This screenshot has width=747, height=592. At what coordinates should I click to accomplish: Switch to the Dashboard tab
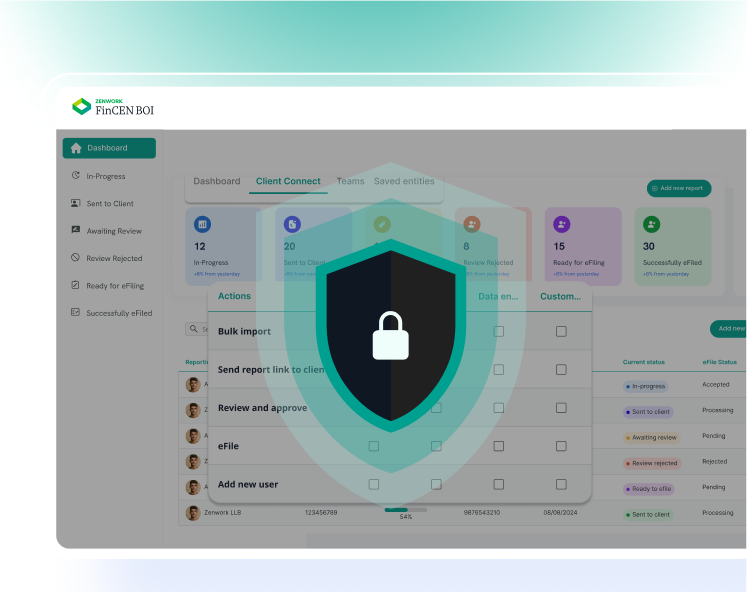click(x=217, y=181)
